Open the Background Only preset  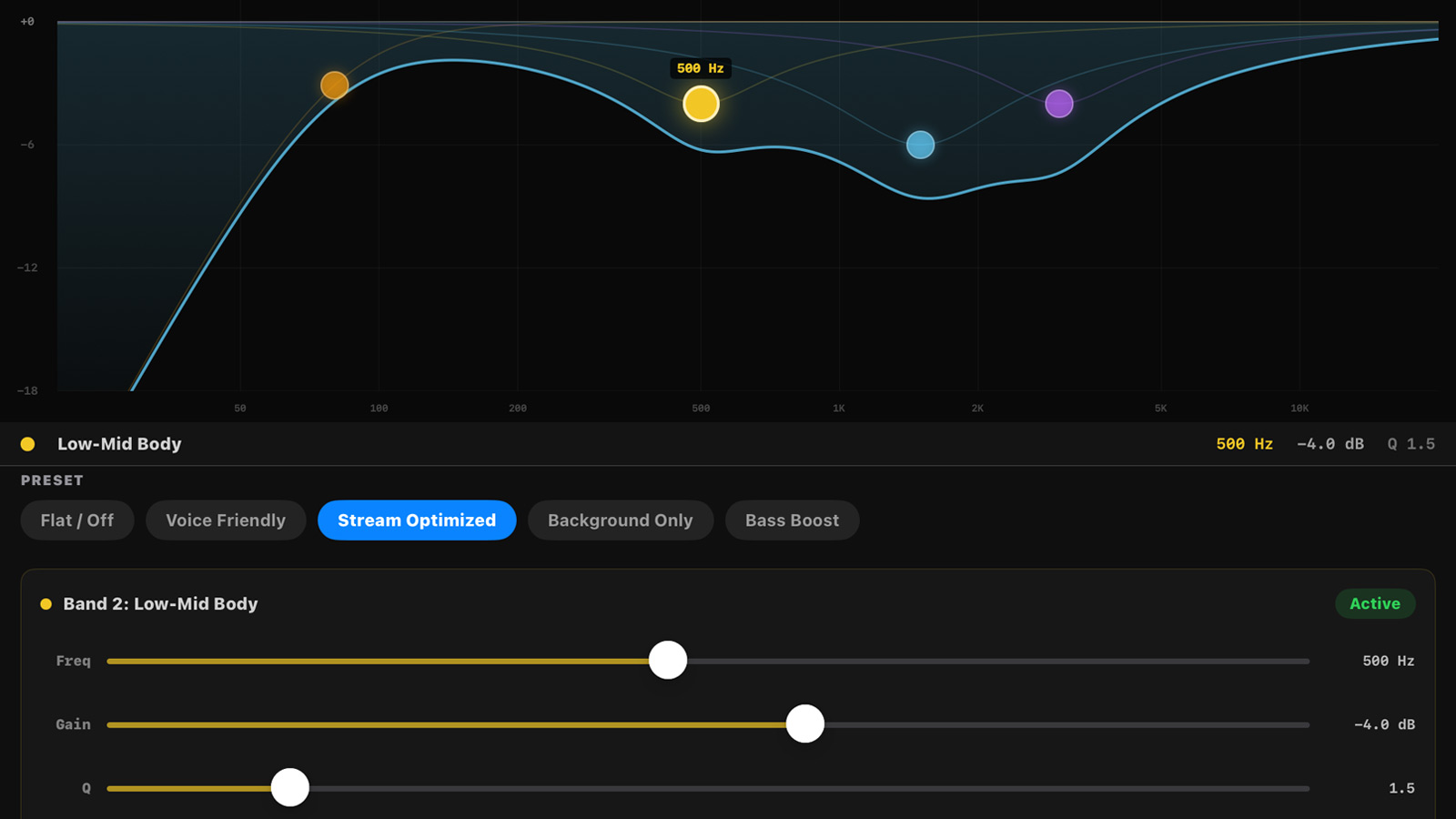621,520
